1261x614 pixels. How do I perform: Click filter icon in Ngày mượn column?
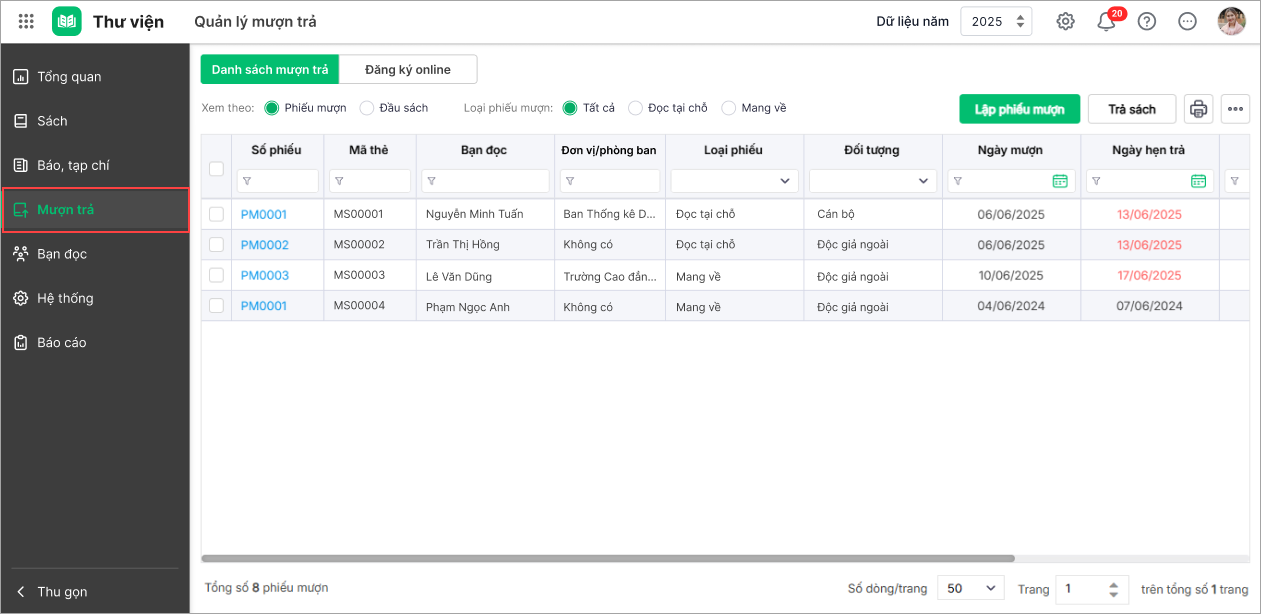(x=957, y=181)
